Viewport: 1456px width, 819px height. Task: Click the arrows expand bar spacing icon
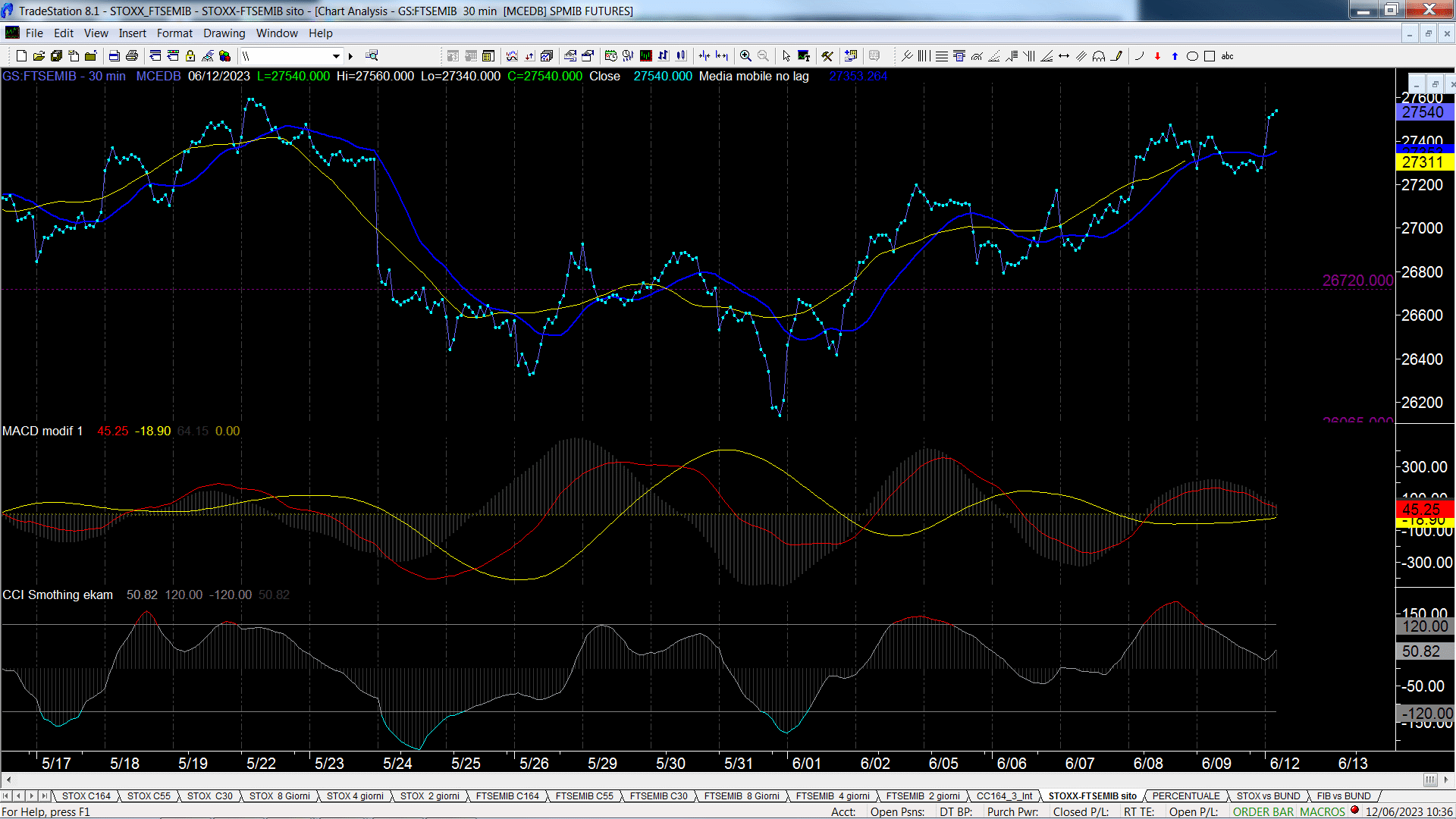(x=722, y=55)
